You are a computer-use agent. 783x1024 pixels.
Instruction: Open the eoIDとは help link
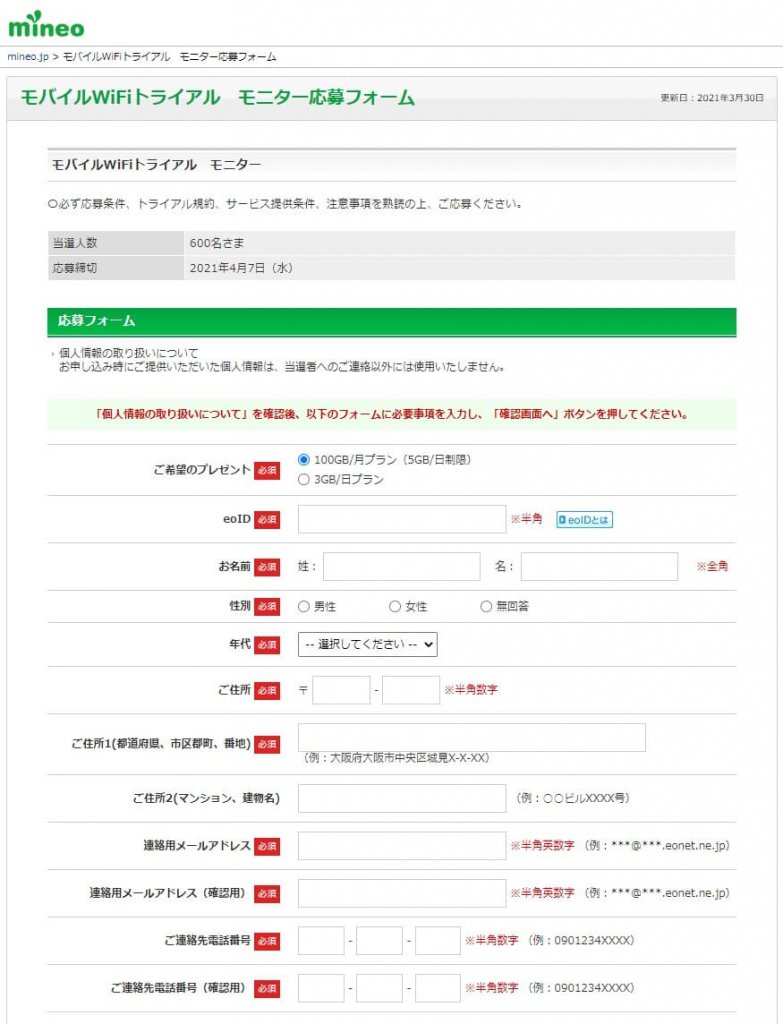click(584, 520)
